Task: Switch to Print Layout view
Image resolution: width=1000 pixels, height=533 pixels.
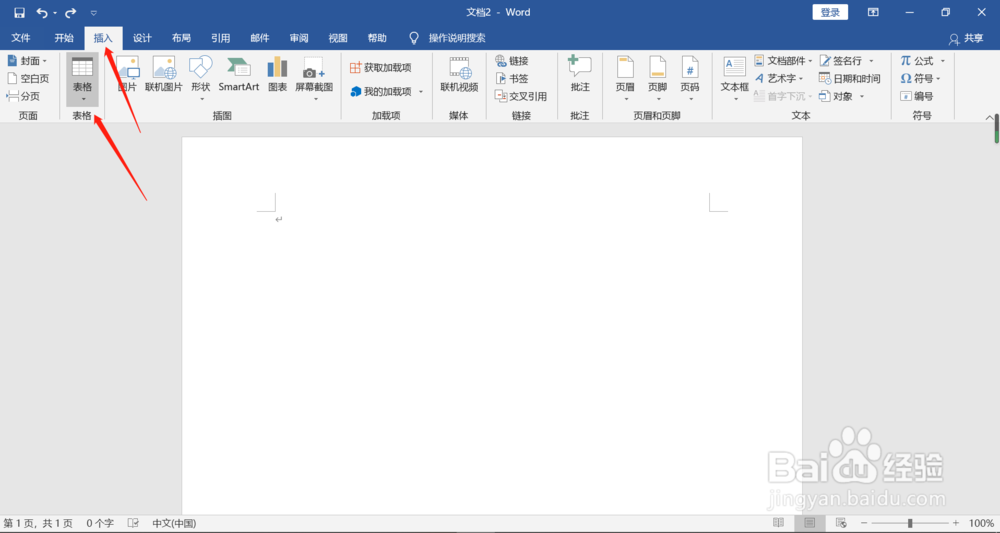Action: (809, 523)
